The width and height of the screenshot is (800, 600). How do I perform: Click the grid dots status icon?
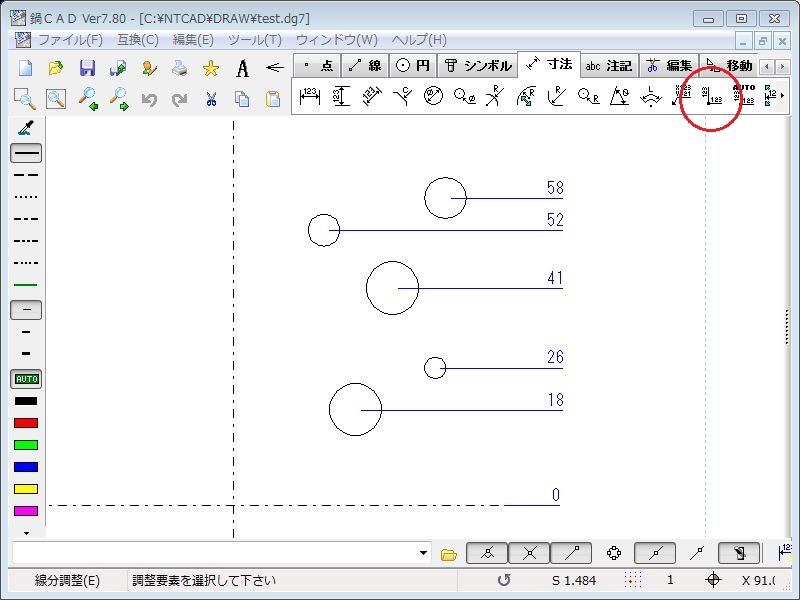click(x=632, y=580)
